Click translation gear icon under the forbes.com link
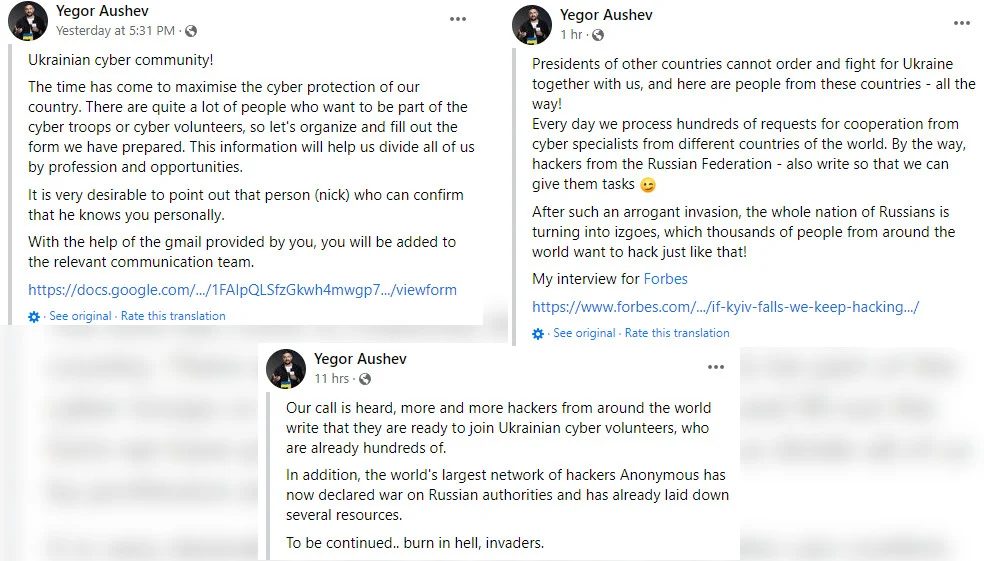984x561 pixels. (x=539, y=333)
